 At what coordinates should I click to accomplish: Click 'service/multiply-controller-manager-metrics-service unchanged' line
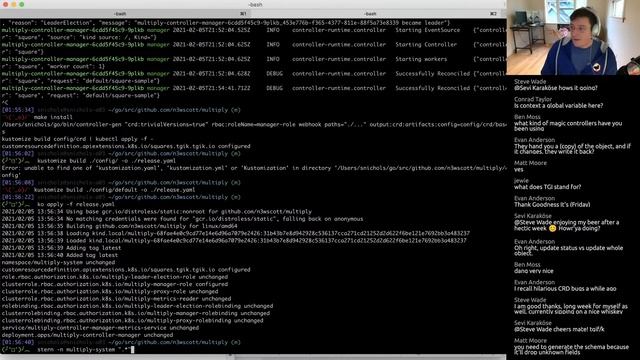(100, 328)
